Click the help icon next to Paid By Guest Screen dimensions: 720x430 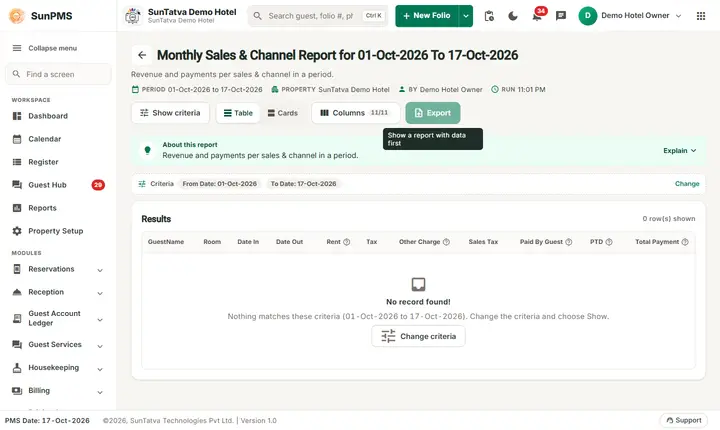(568, 242)
